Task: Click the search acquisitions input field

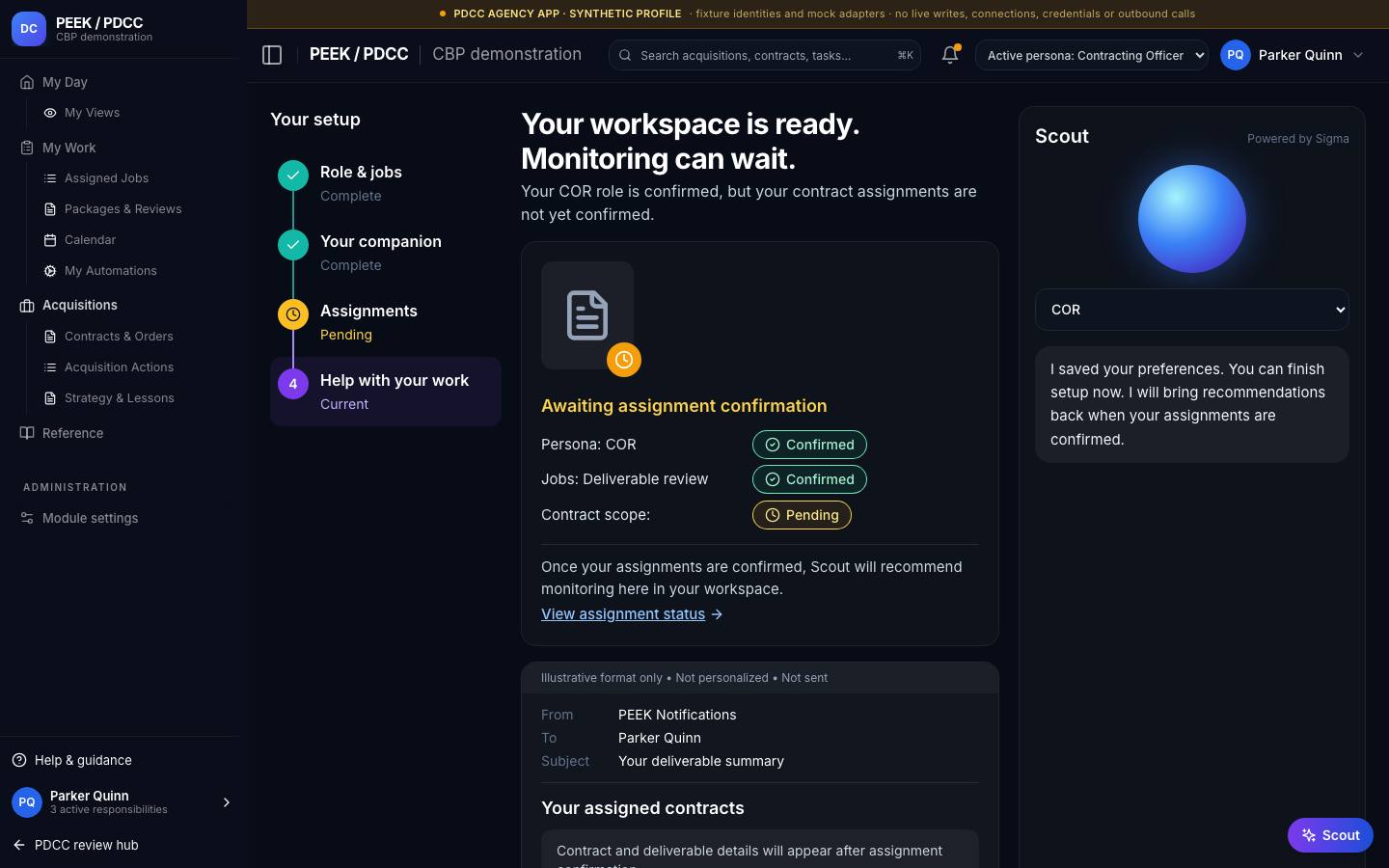Action: (764, 55)
